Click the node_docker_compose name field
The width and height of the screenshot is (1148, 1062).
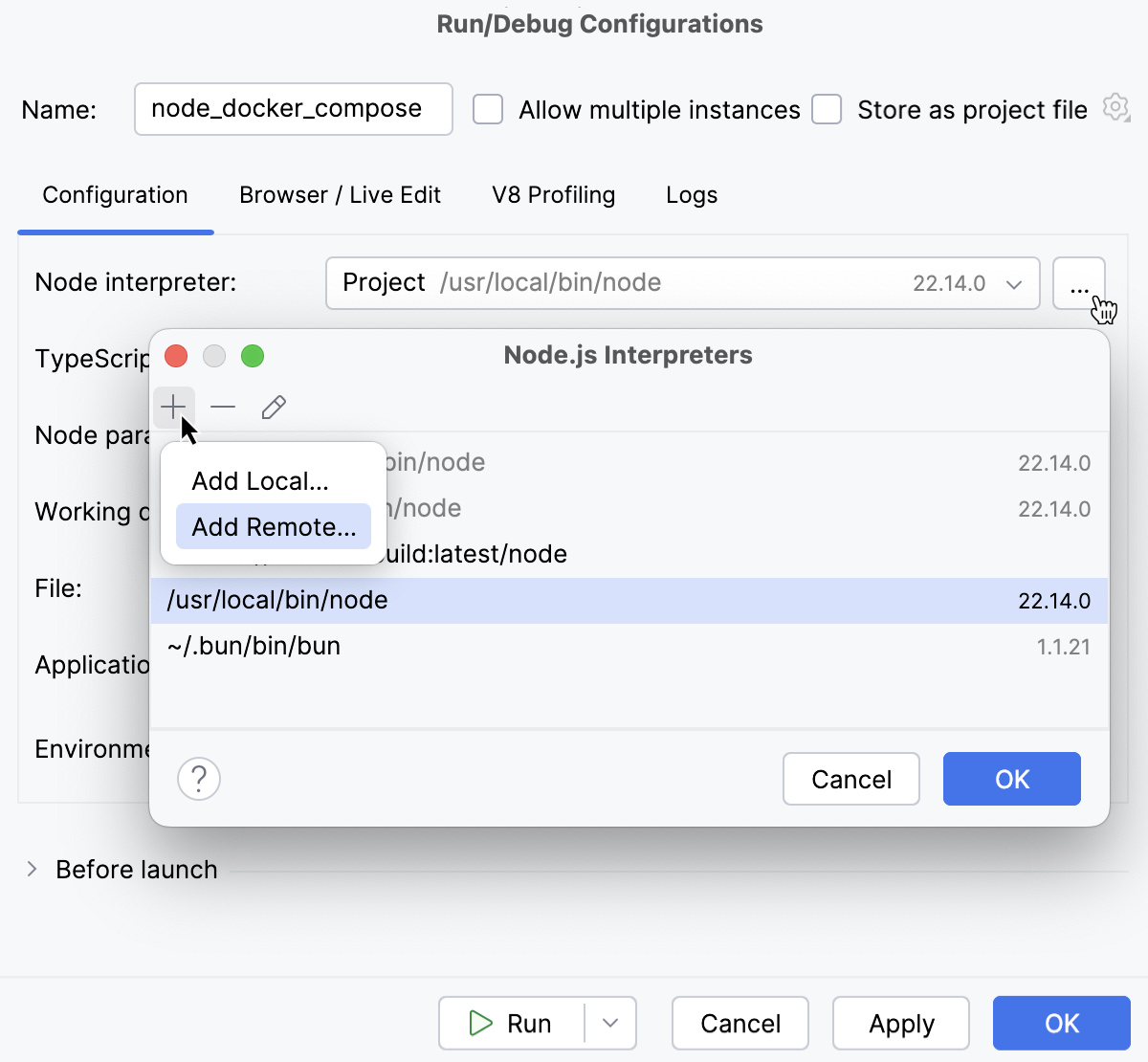(x=293, y=109)
